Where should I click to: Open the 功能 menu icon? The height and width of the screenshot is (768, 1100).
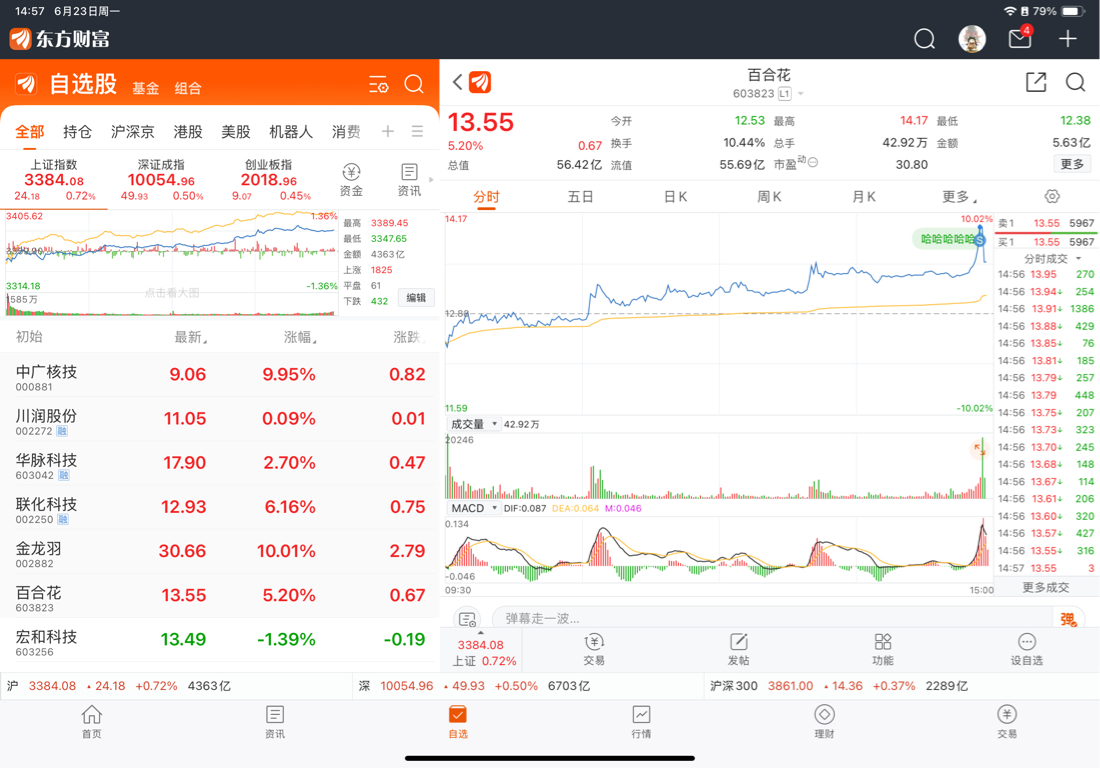(883, 649)
